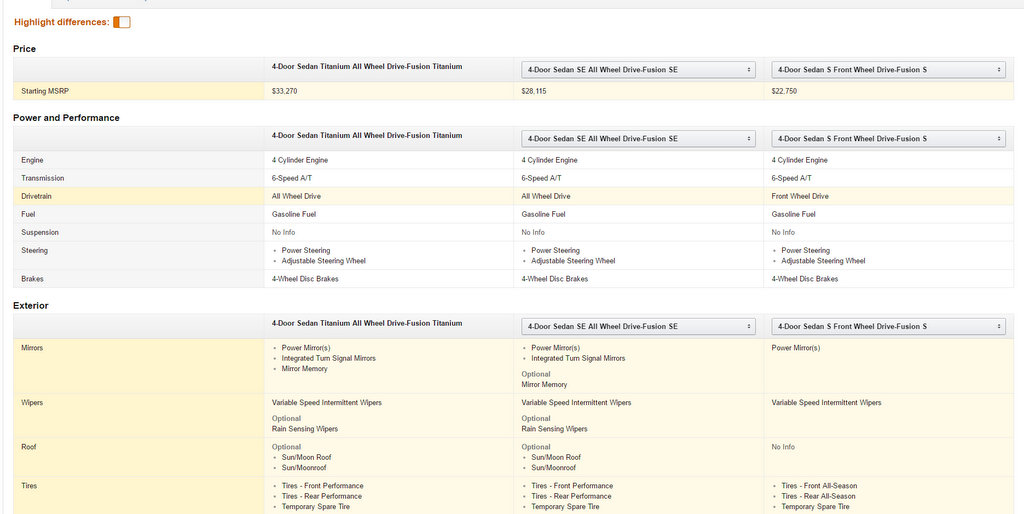This screenshot has width=1024, height=514.
Task: Click "Sun/Moonroof" in the Fusion SE column
Action: 554,468
